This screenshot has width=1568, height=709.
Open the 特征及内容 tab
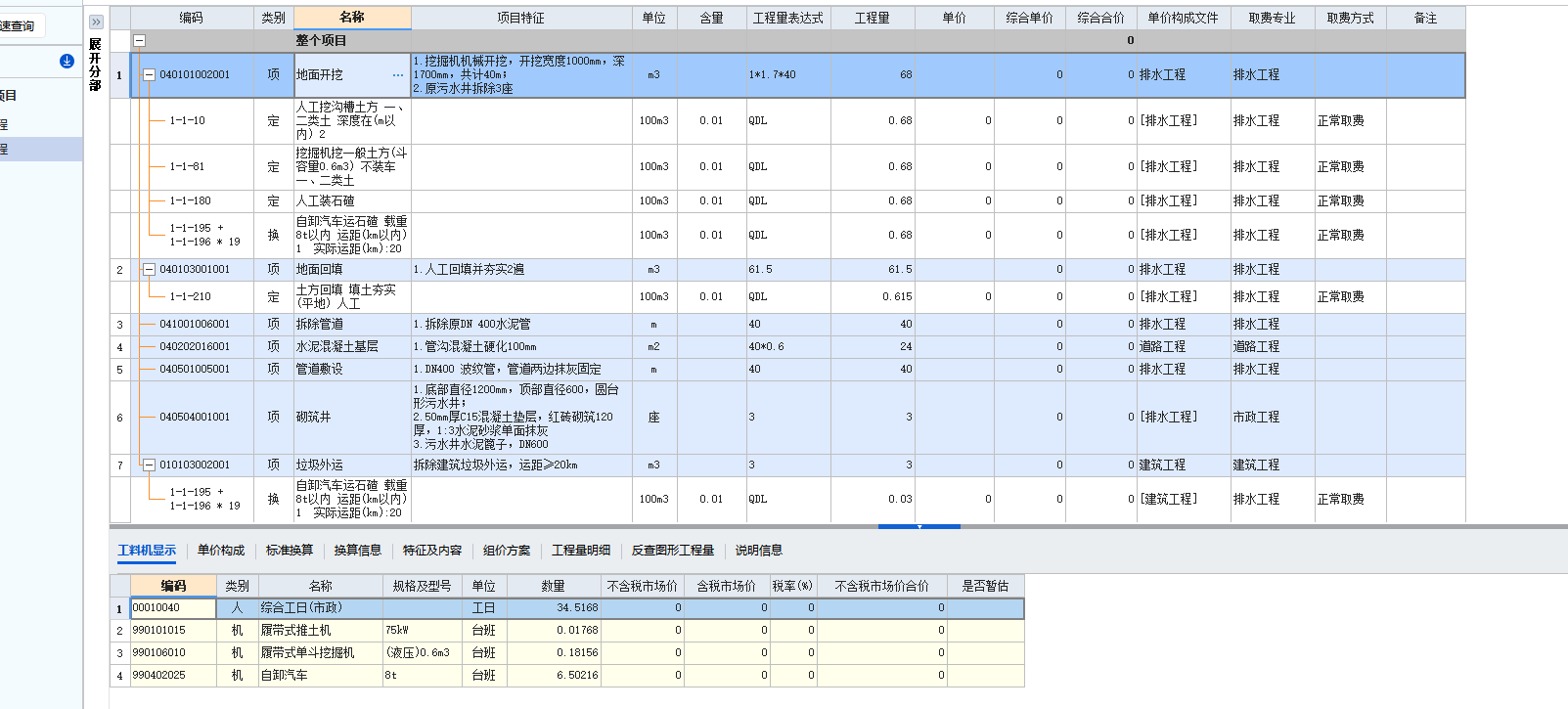[x=432, y=551]
